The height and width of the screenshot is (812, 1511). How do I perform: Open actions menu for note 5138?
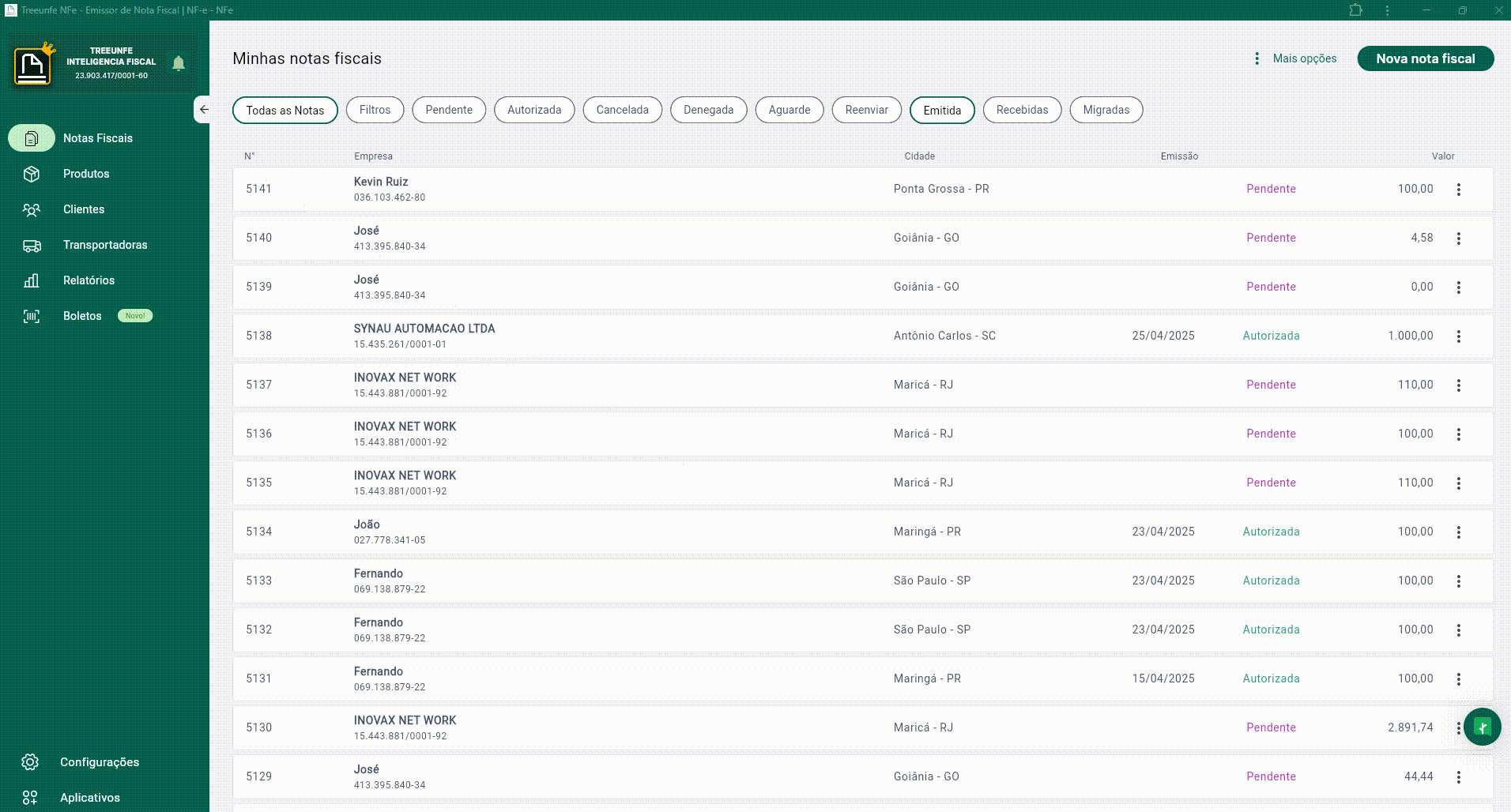tap(1458, 336)
